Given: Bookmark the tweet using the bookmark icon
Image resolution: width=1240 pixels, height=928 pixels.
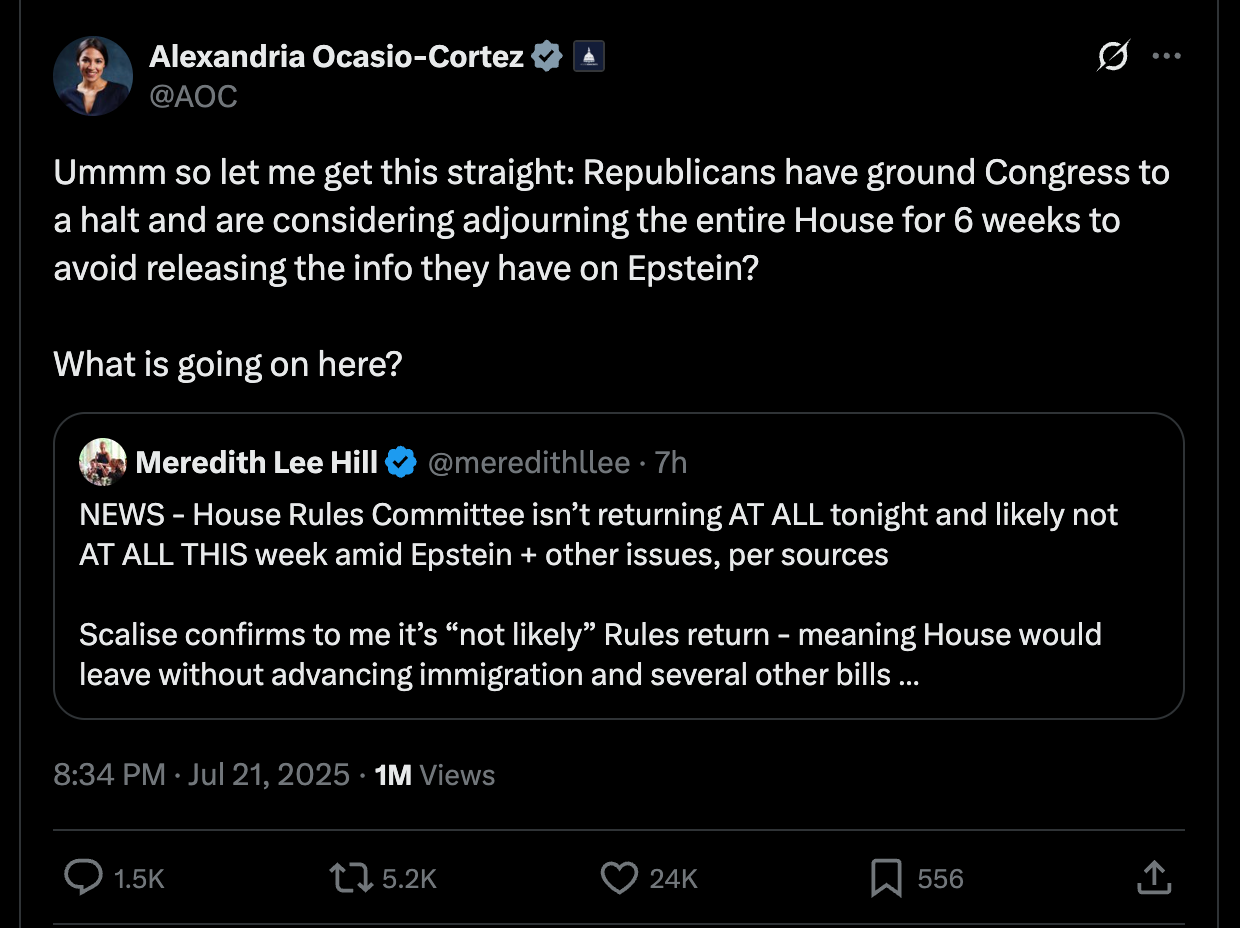Looking at the screenshot, I should pyautogui.click(x=886, y=878).
